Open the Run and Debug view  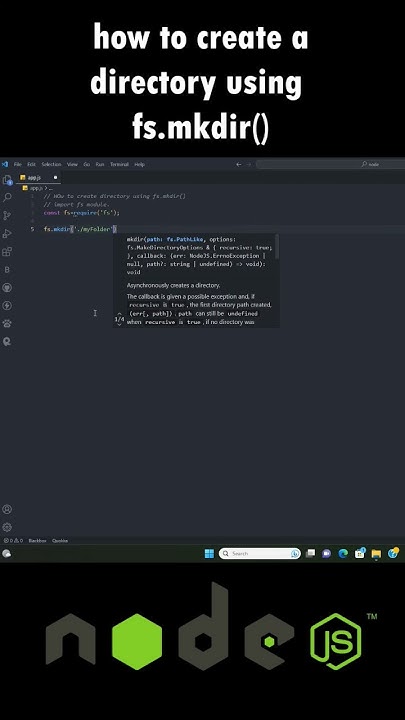tap(7, 234)
